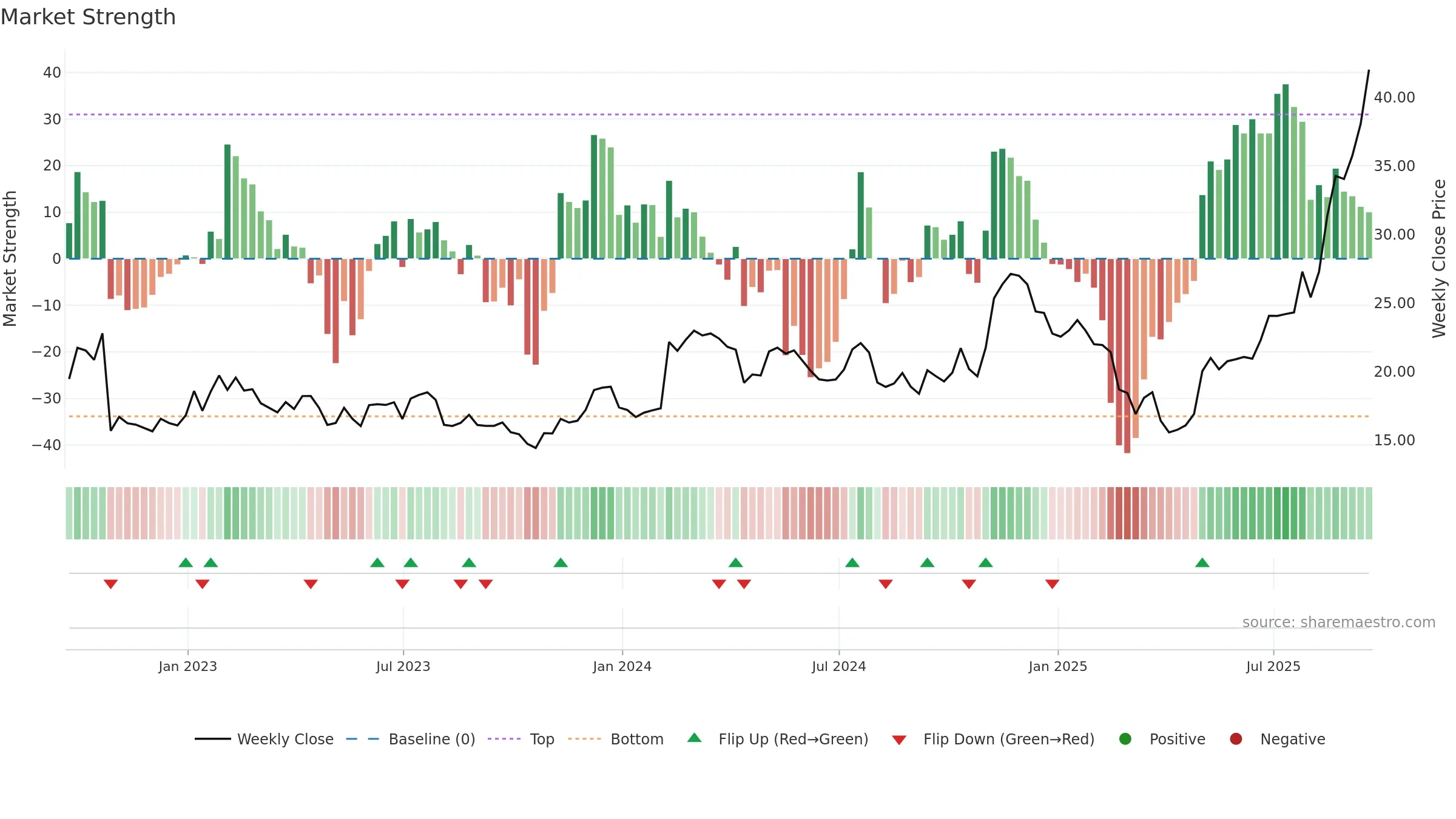This screenshot has height=819, width=1456.
Task: Click the Baseline (0) legend label
Action: click(x=432, y=739)
